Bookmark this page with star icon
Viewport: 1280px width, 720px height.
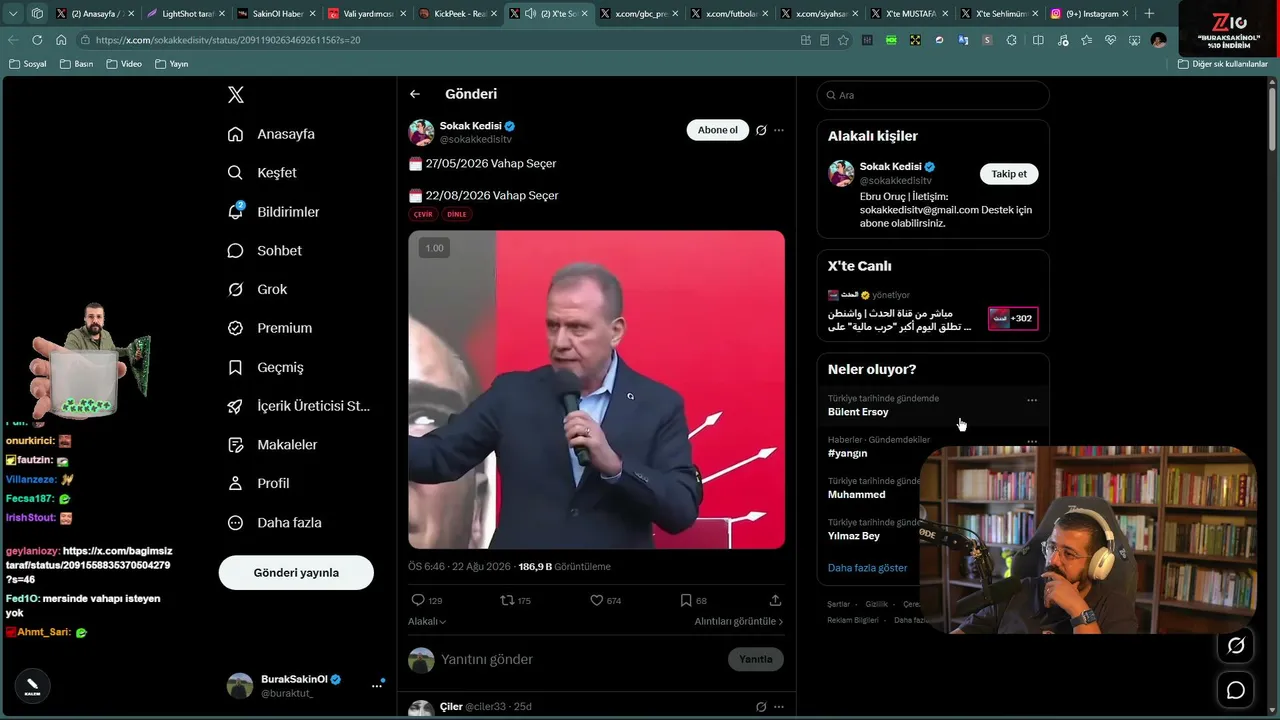[x=843, y=40]
